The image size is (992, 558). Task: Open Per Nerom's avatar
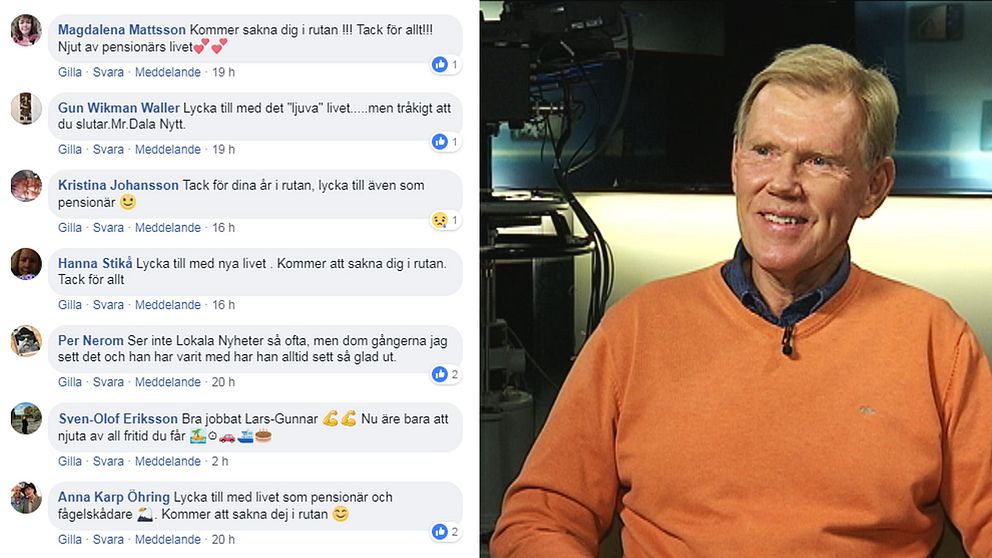[x=26, y=341]
